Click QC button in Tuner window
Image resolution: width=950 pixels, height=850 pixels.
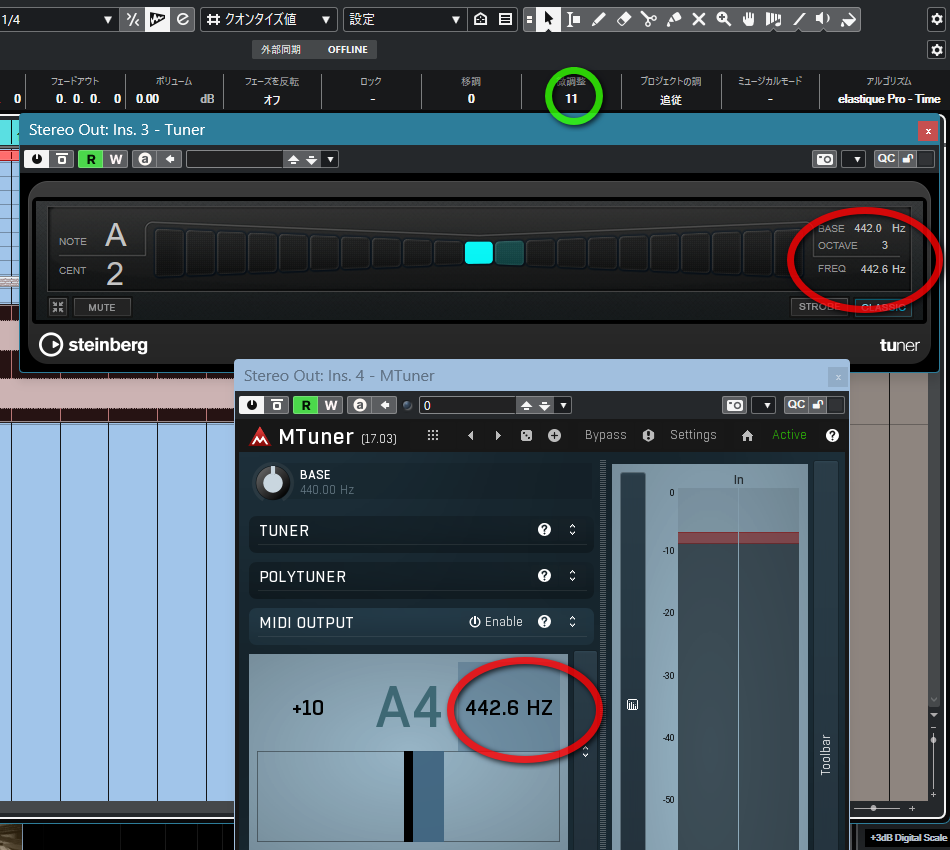886,159
